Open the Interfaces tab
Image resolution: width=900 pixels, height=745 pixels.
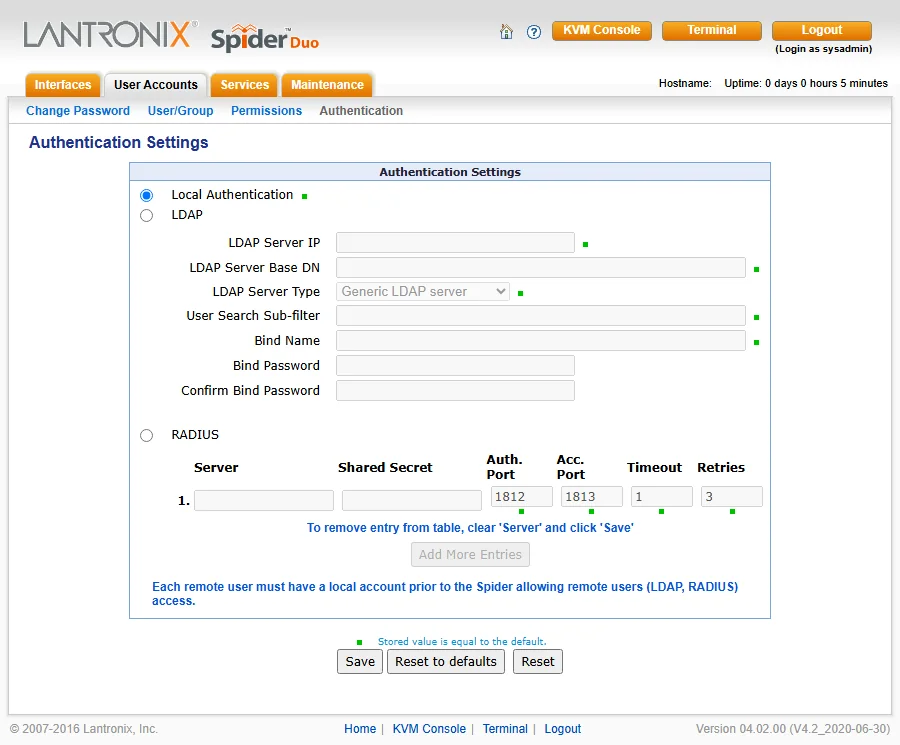point(63,85)
